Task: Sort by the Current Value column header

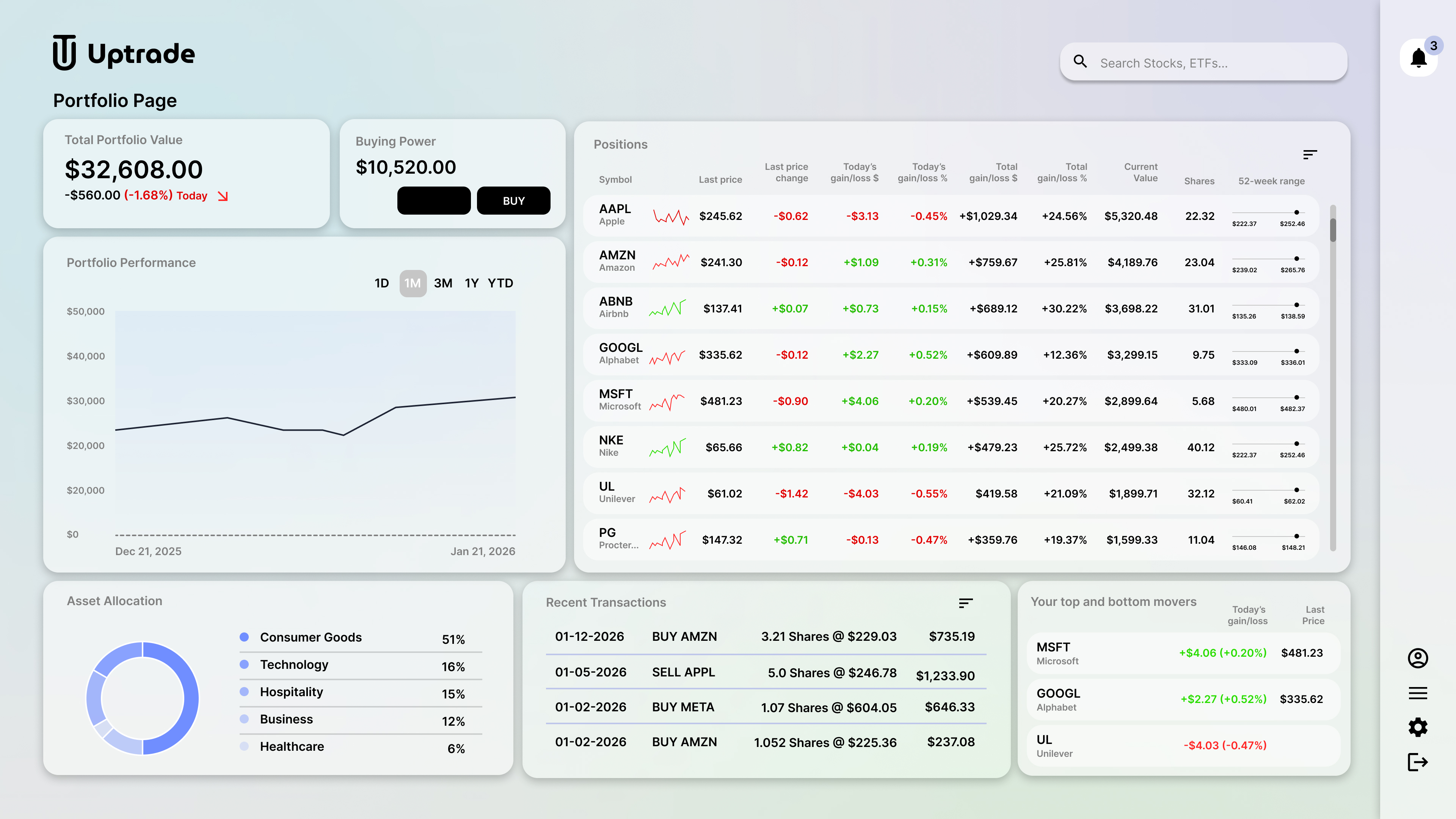Action: coord(1141,173)
